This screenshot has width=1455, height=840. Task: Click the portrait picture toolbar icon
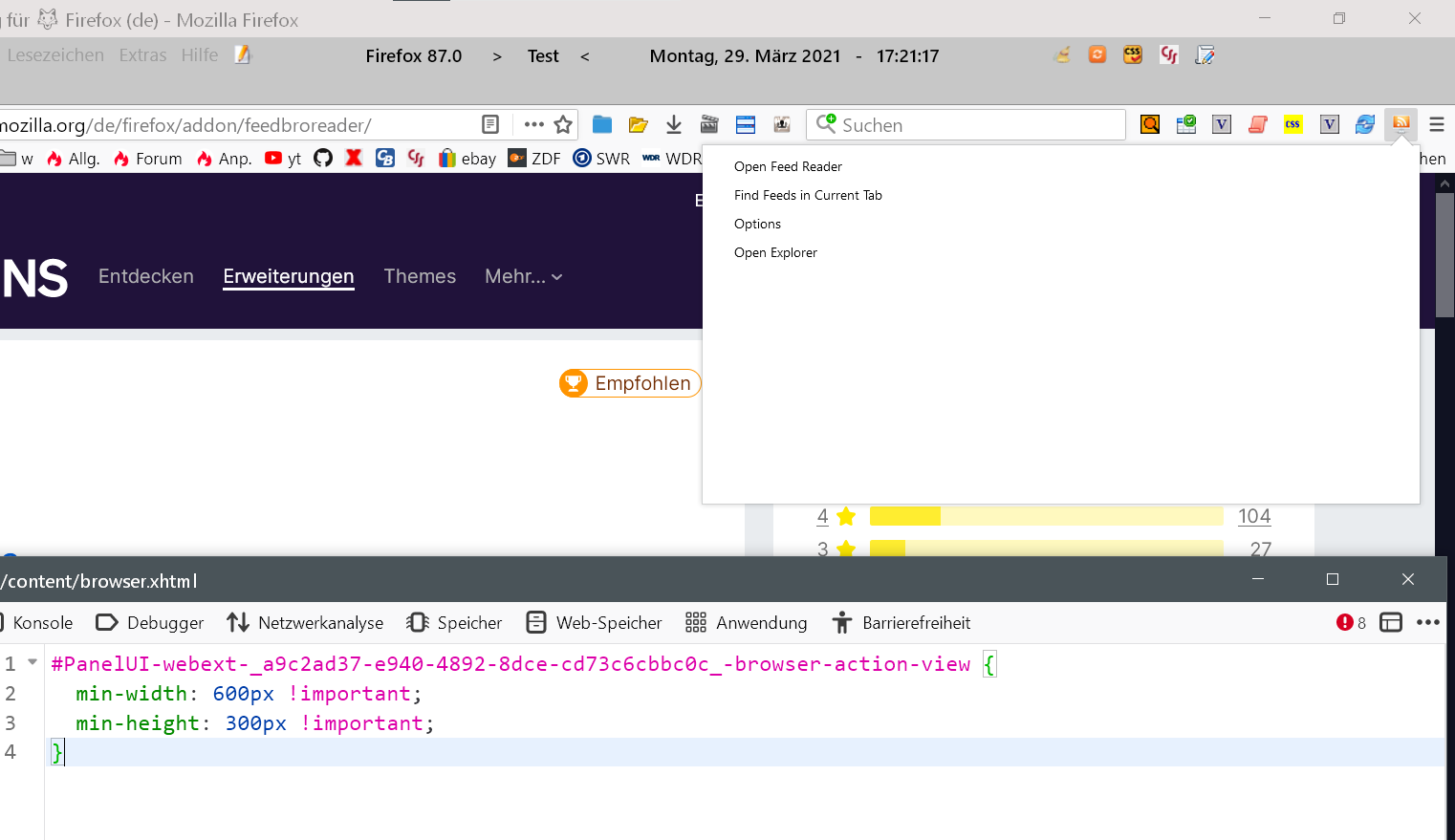coord(782,124)
